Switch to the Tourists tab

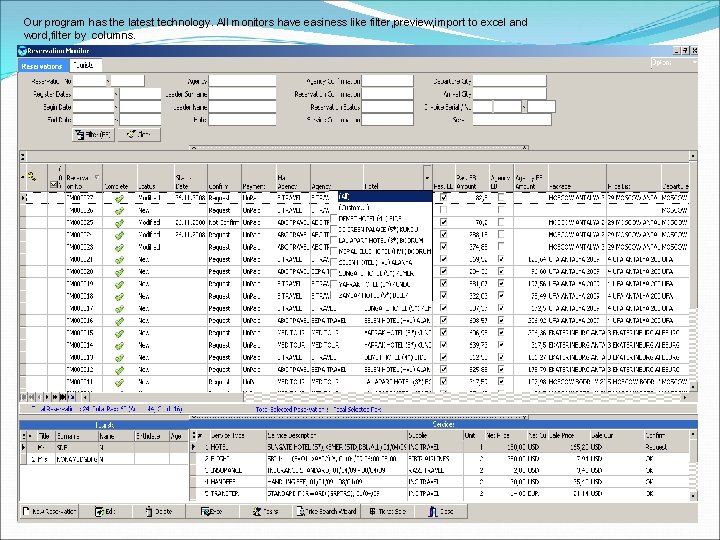[x=84, y=65]
